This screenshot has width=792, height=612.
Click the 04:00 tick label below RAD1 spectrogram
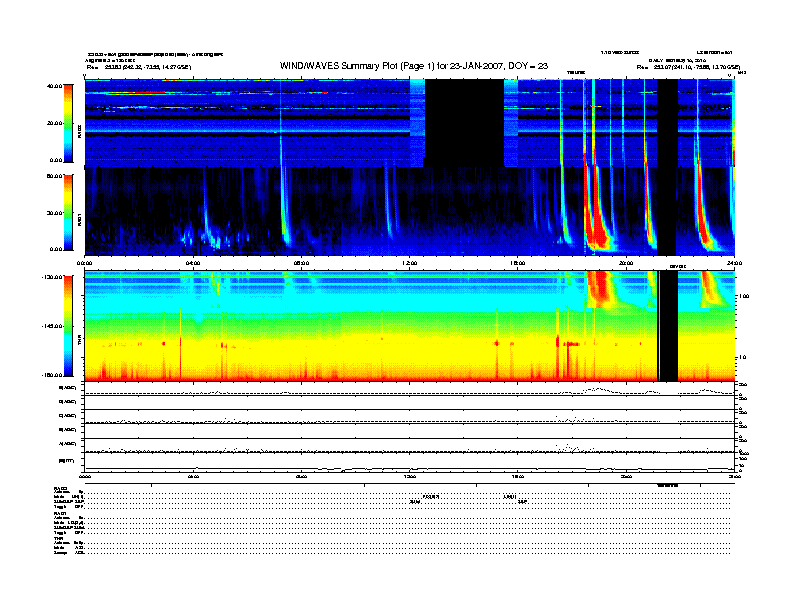(x=193, y=263)
